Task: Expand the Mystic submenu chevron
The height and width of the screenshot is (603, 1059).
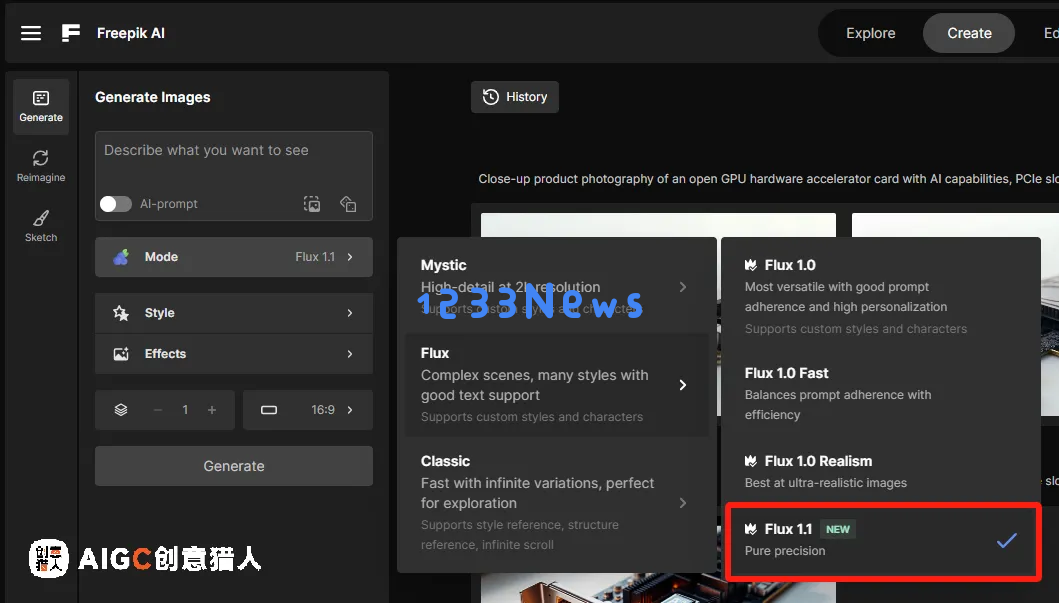Action: click(683, 287)
